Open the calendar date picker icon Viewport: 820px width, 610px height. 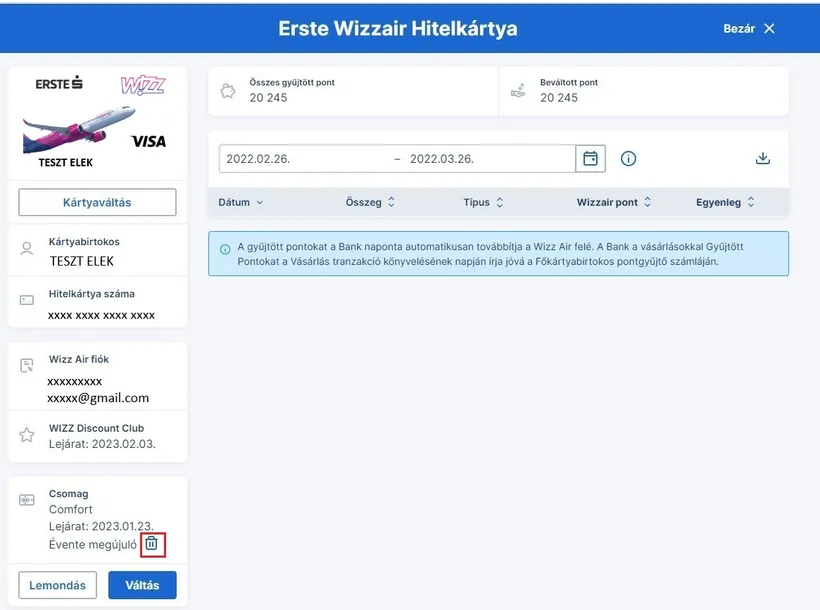coord(591,159)
